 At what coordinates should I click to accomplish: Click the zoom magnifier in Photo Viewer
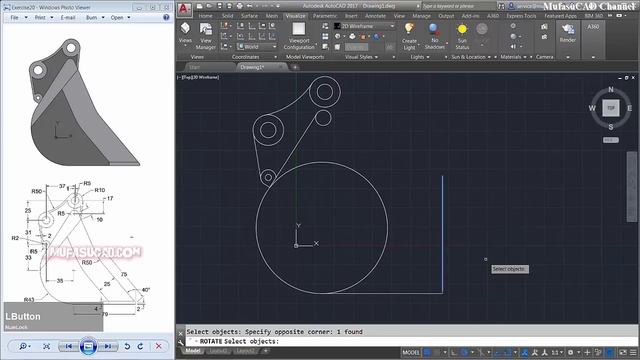tap(23, 346)
